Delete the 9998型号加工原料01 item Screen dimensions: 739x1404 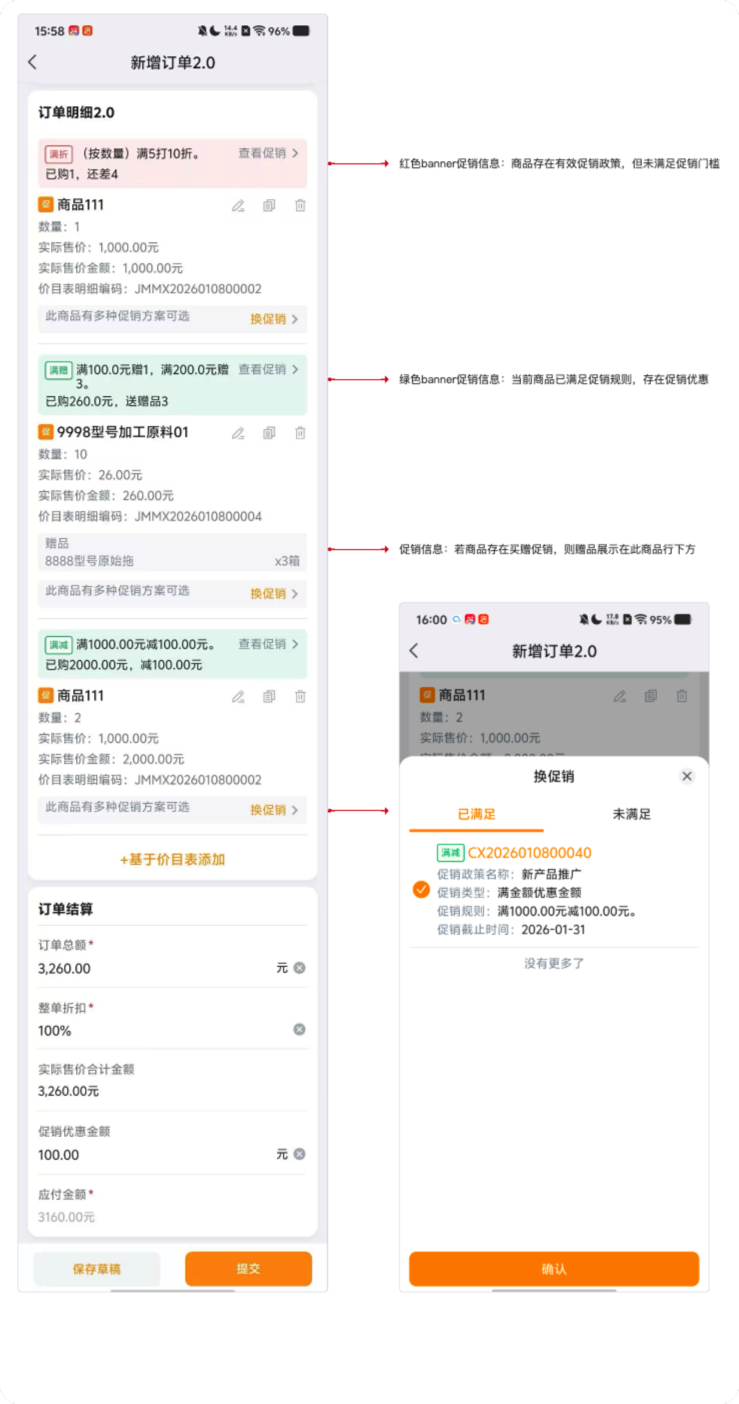click(x=300, y=433)
